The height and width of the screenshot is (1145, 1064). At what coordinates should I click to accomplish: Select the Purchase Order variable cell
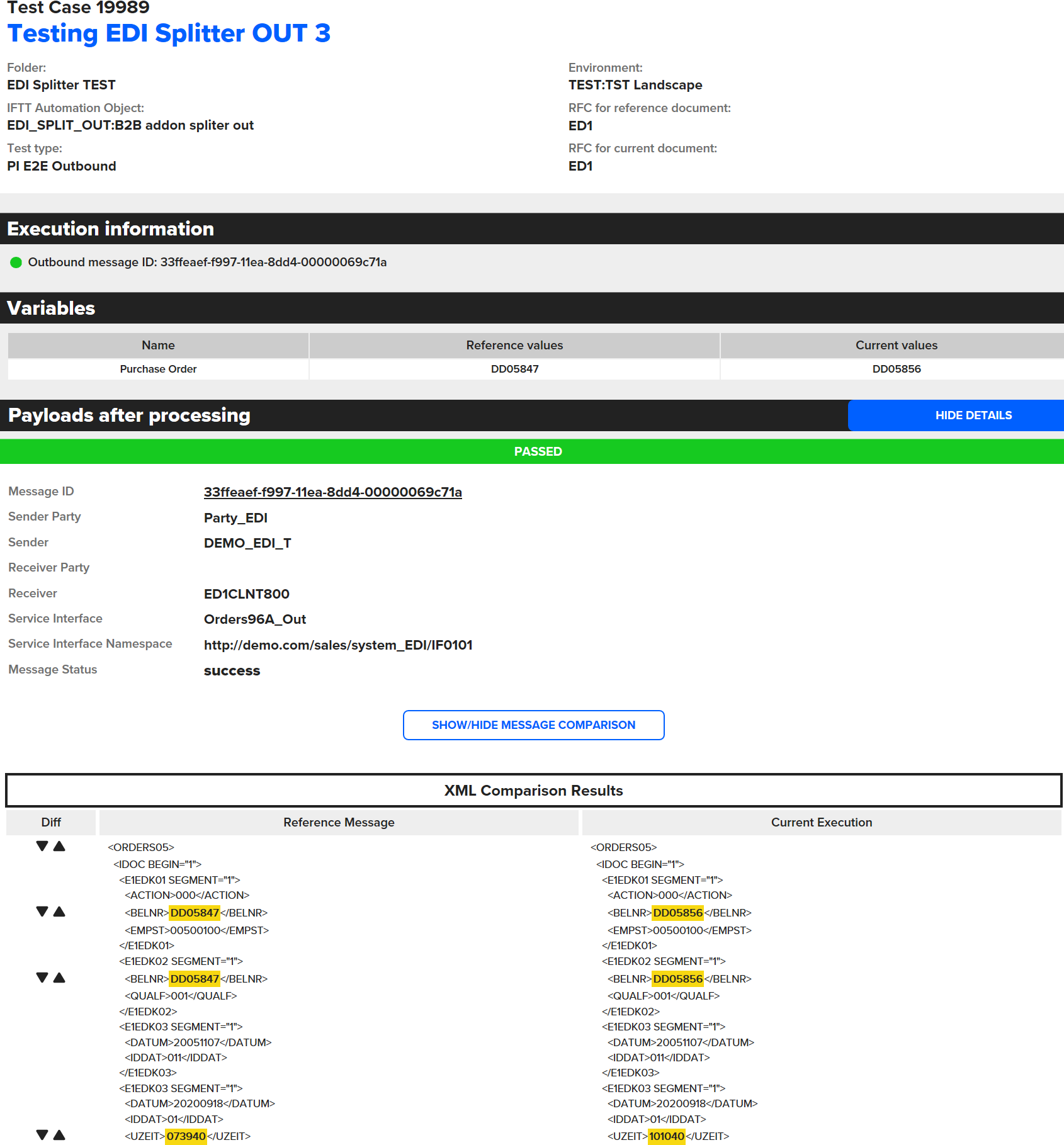pyautogui.click(x=158, y=369)
